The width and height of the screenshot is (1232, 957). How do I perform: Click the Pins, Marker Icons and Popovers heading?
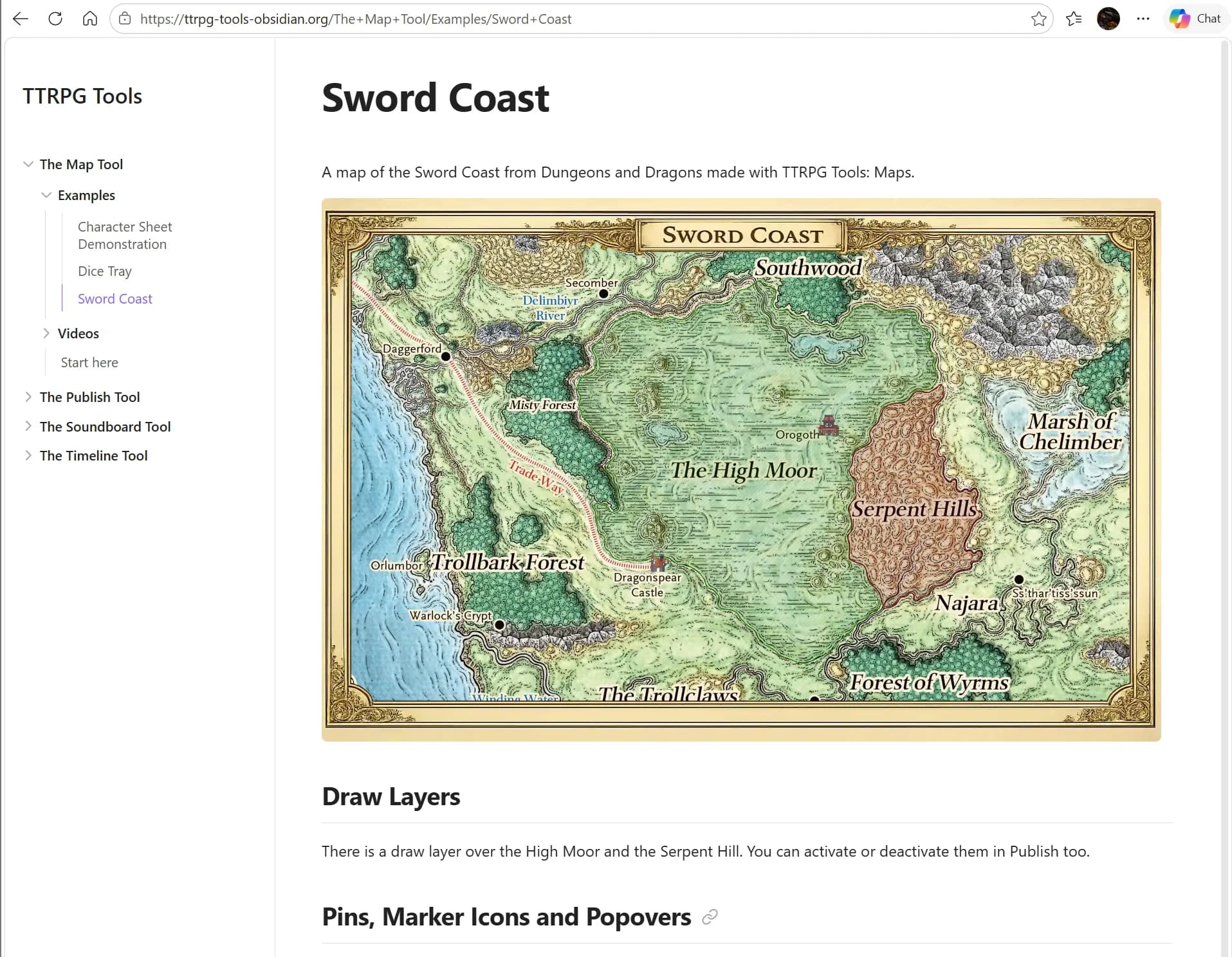coord(506,917)
